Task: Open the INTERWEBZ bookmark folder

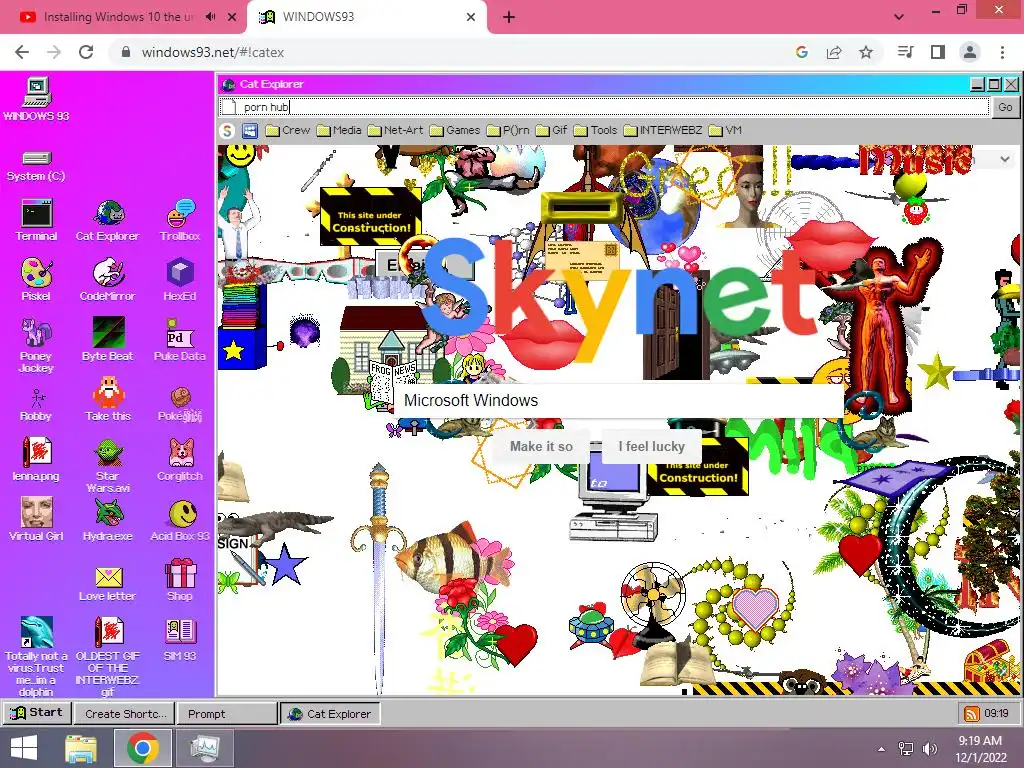Action: pos(663,131)
